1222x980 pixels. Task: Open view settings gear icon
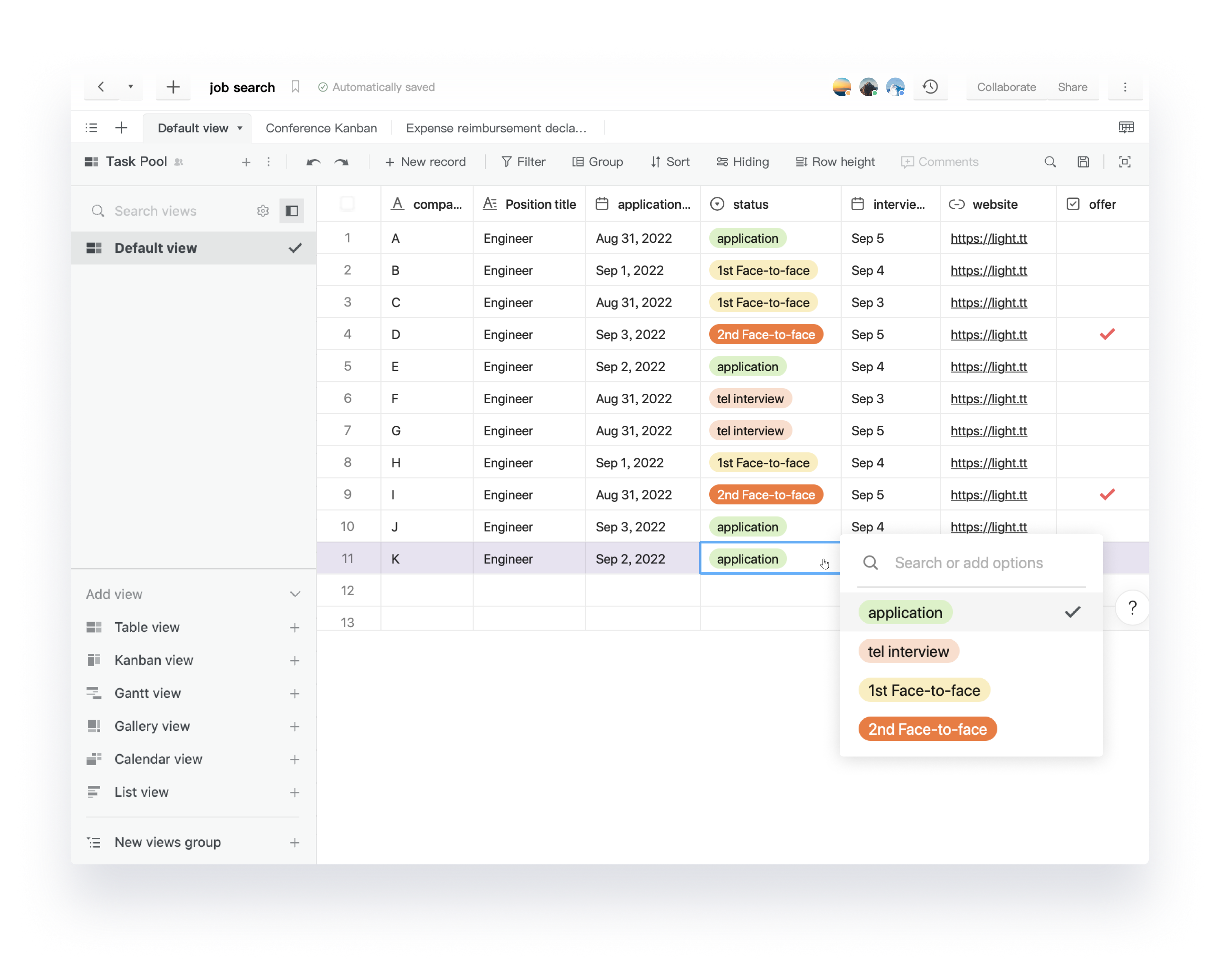[262, 211]
